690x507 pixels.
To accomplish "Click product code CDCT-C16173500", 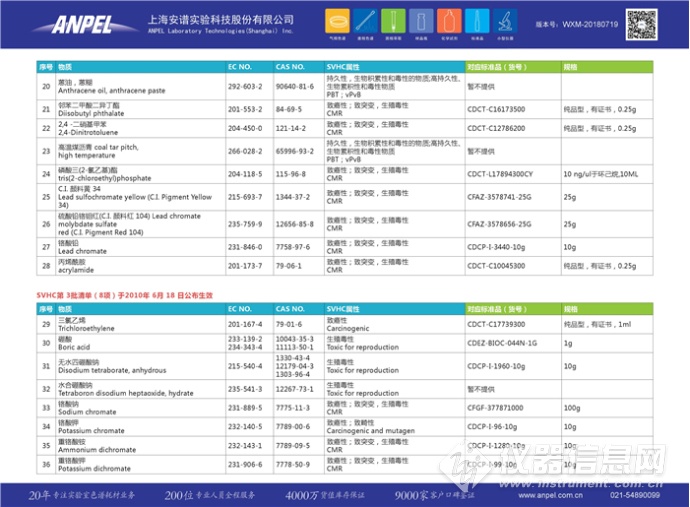I will [496, 109].
